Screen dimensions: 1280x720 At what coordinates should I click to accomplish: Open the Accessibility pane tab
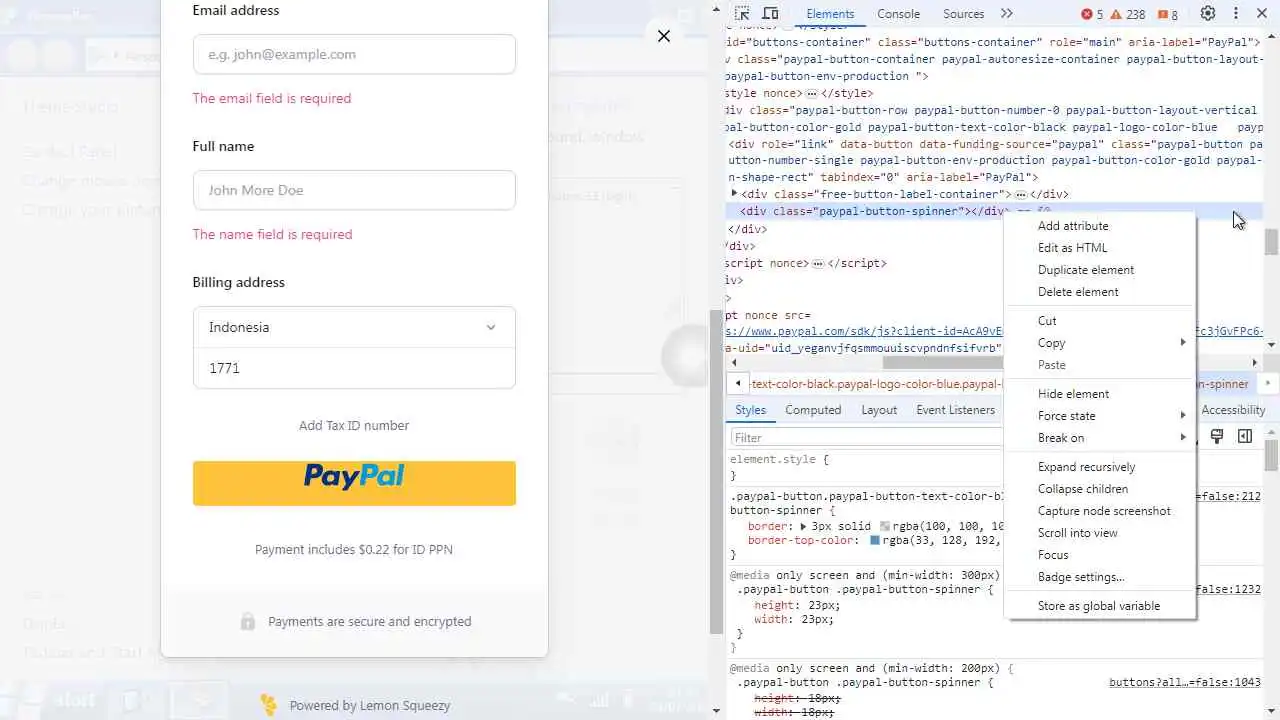[x=1233, y=410]
